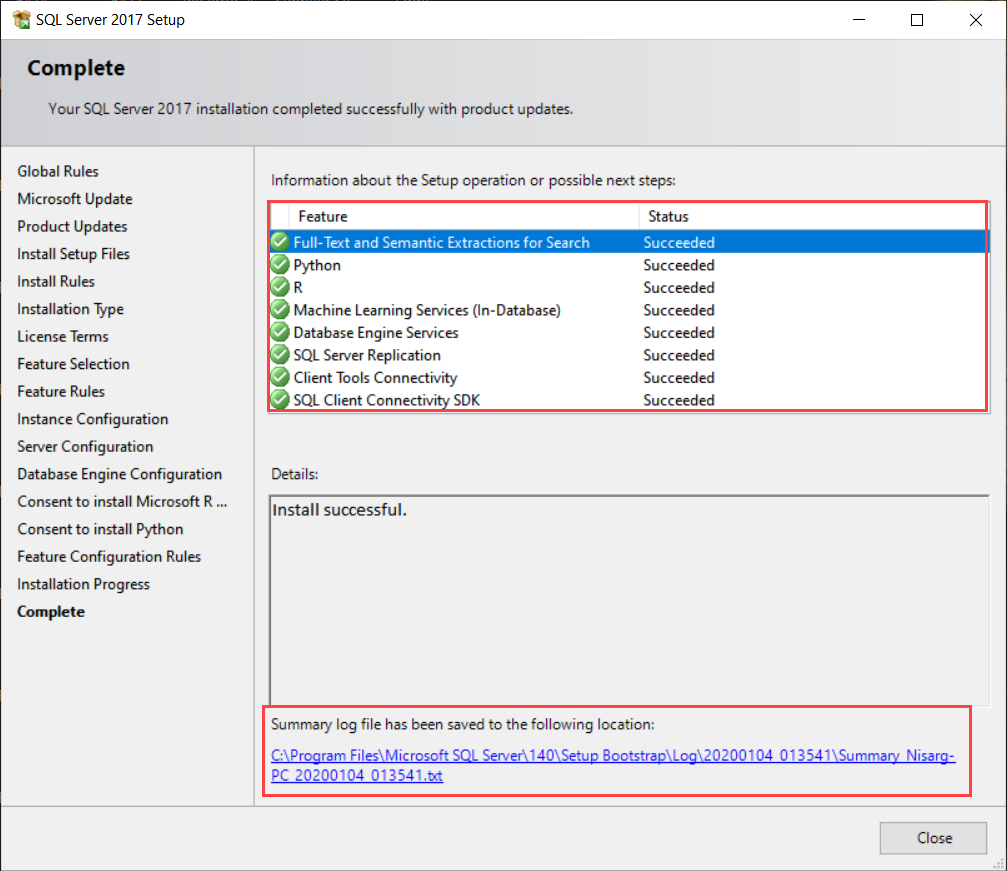This screenshot has height=871, width=1007.
Task: Open the Feature Selection step
Action: click(73, 363)
